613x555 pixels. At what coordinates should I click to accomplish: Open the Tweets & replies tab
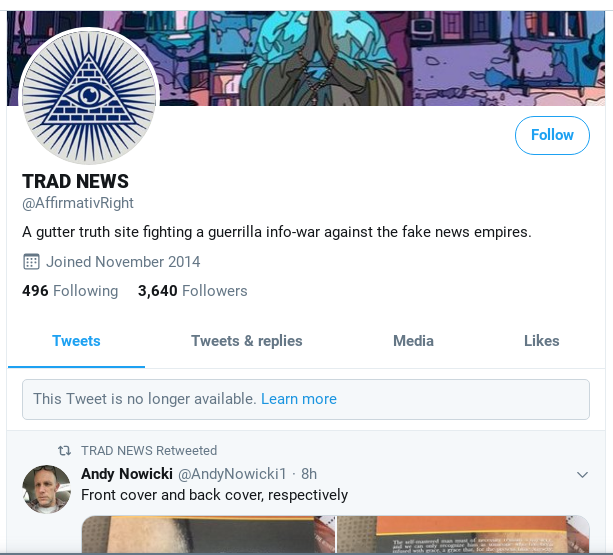[247, 341]
